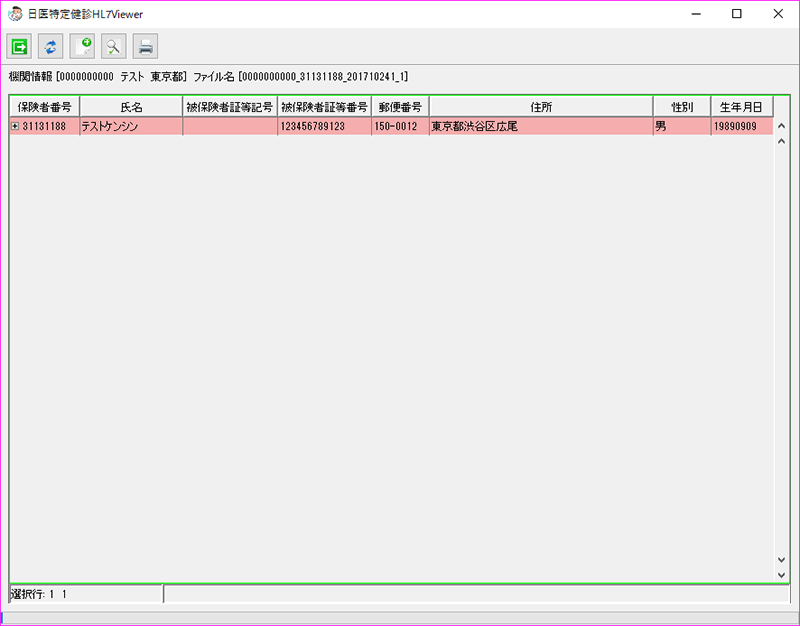The image size is (800, 626).
Task: Click the birthdate cell 19890909
Action: 742,127
